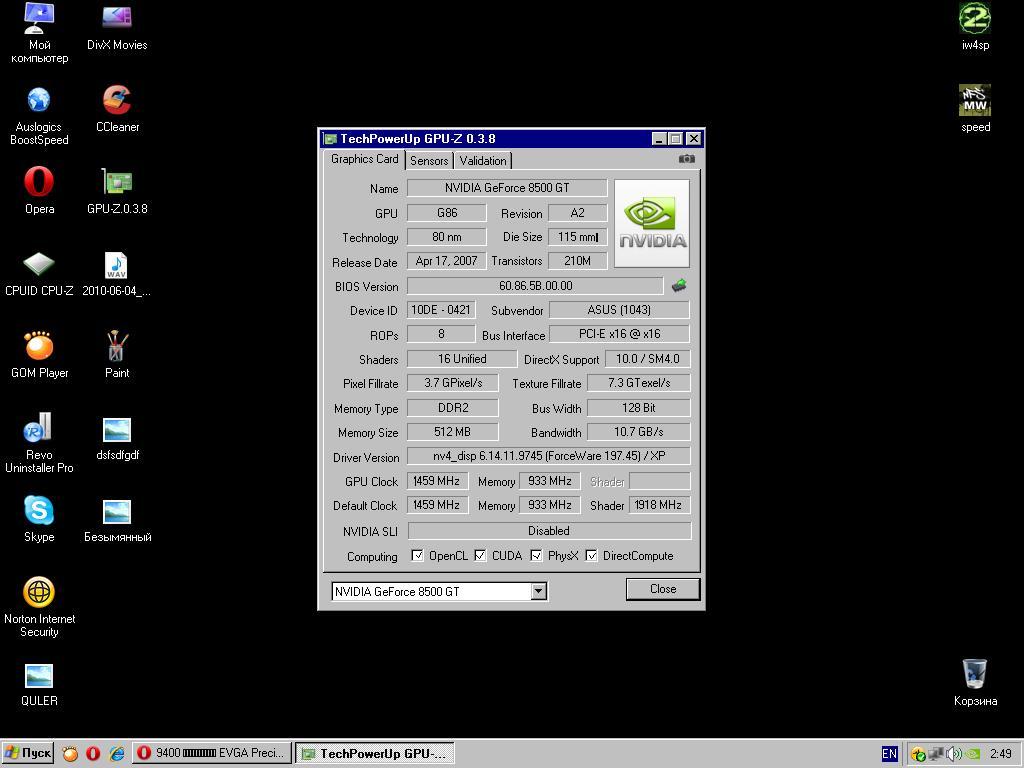Click the NVIDIA logo image
This screenshot has height=768, width=1024.
point(651,223)
